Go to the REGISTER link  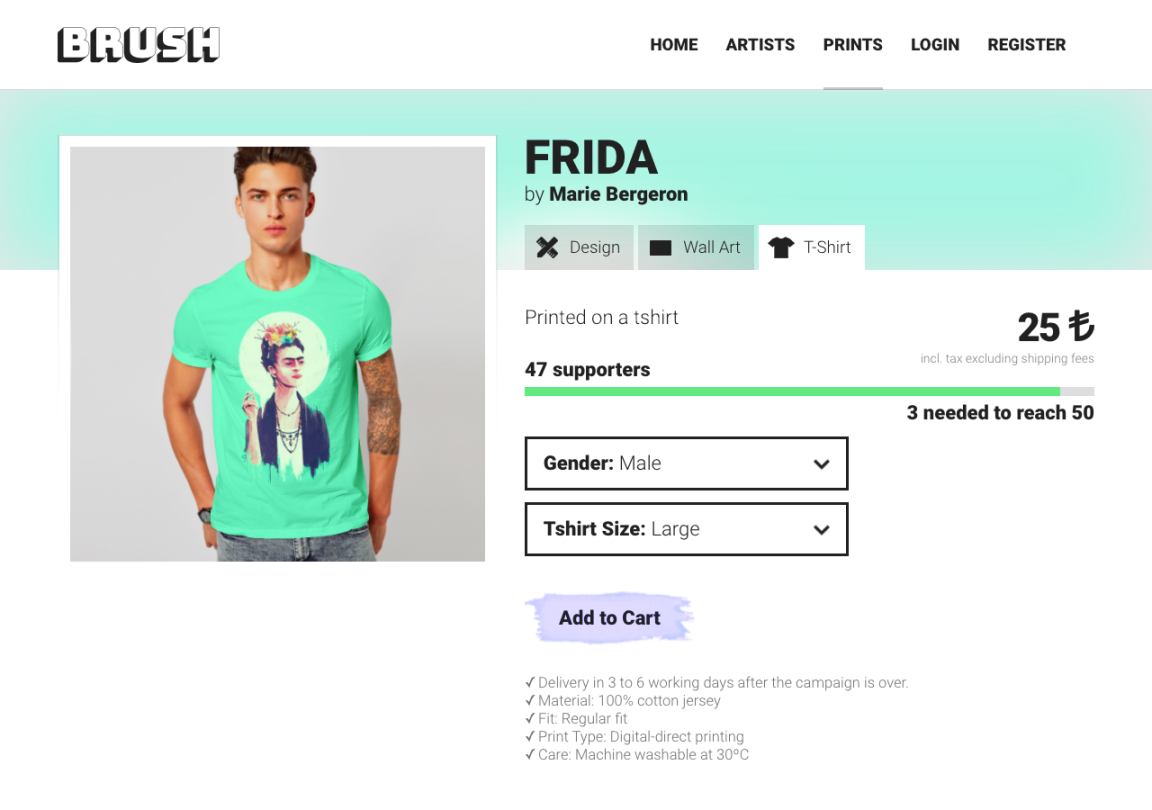click(1026, 45)
